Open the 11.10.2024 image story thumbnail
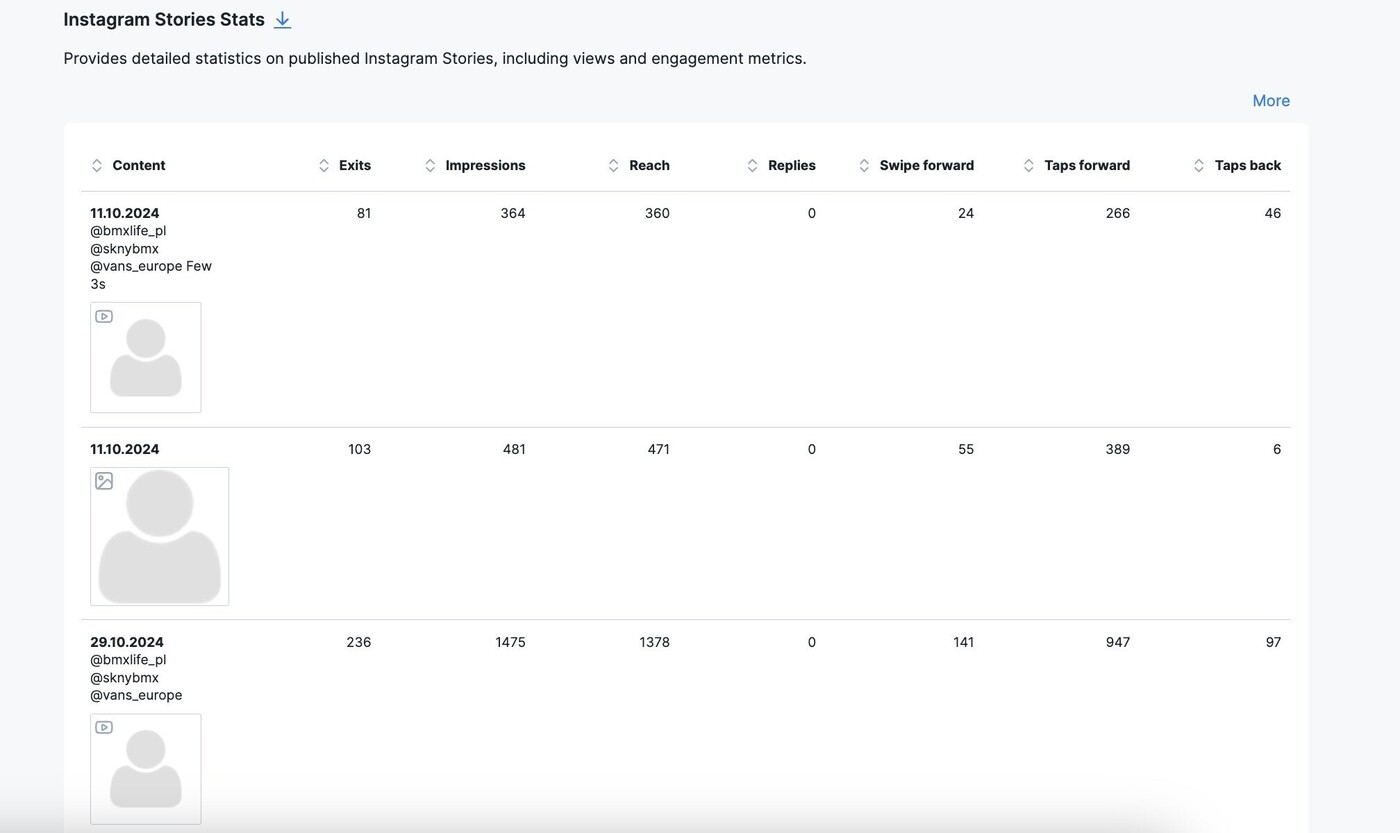This screenshot has width=1400, height=833. click(160, 537)
